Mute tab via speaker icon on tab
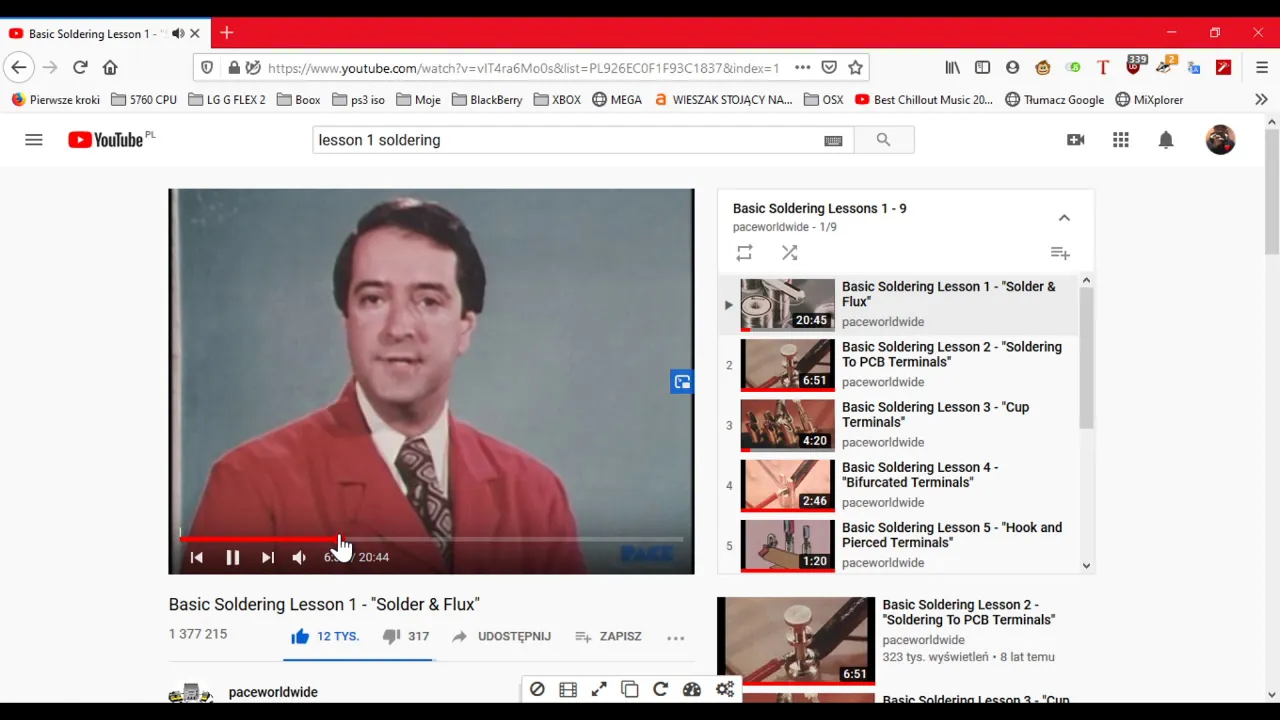This screenshot has width=1280, height=720. coord(178,34)
